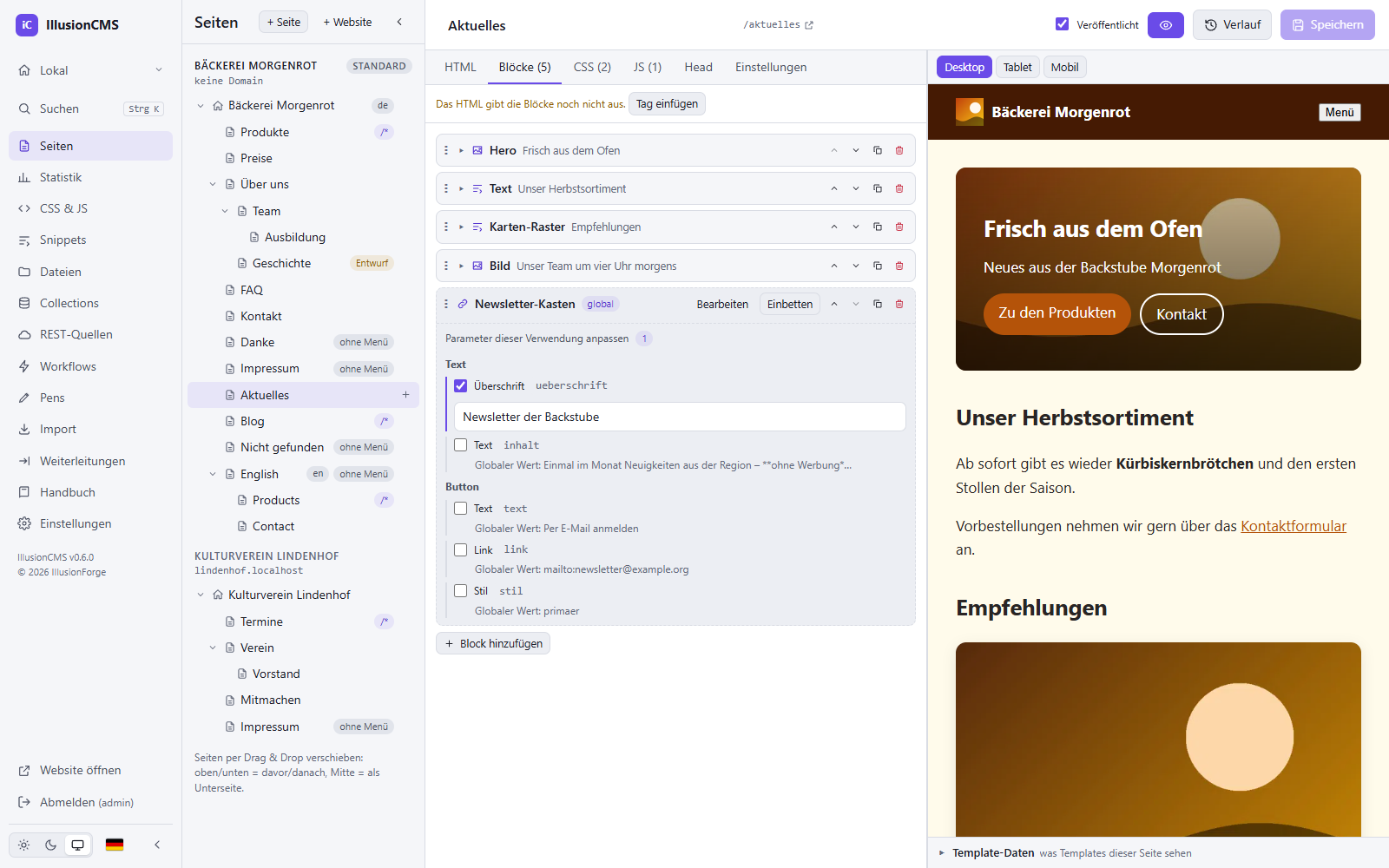This screenshot has height=868, width=1389.
Task: Choose the German flag language icon
Action: coord(115,845)
